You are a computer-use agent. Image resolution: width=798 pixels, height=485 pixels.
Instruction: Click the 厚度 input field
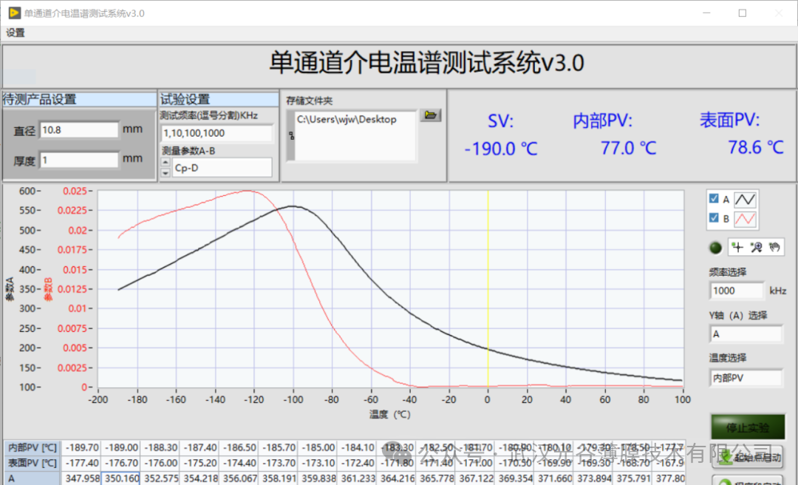point(78,159)
